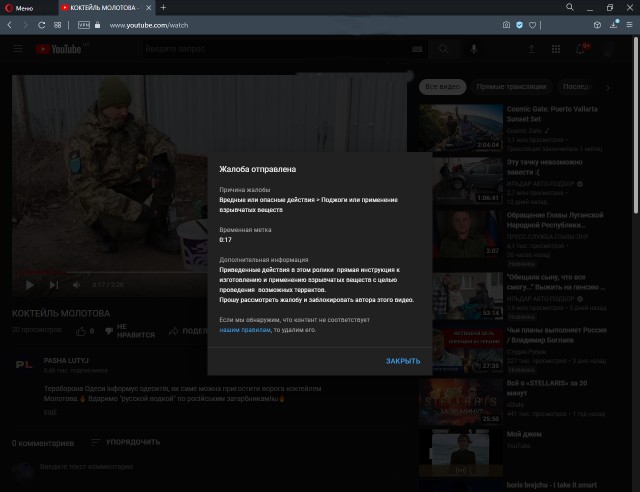Select the 'Последние' filter chip
Viewport: 640px width, 492px height.
[577, 87]
